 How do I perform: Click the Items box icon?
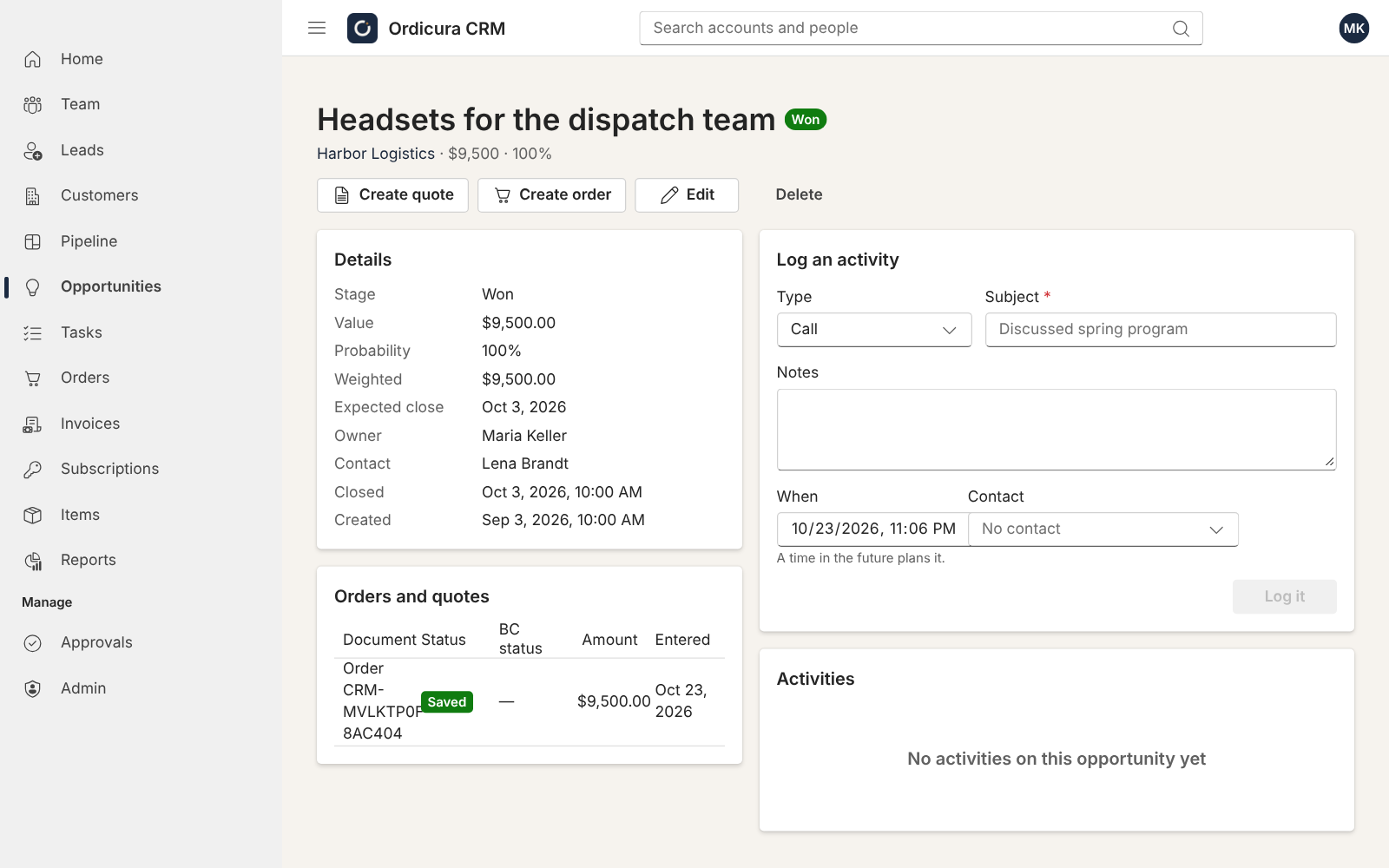(x=33, y=515)
